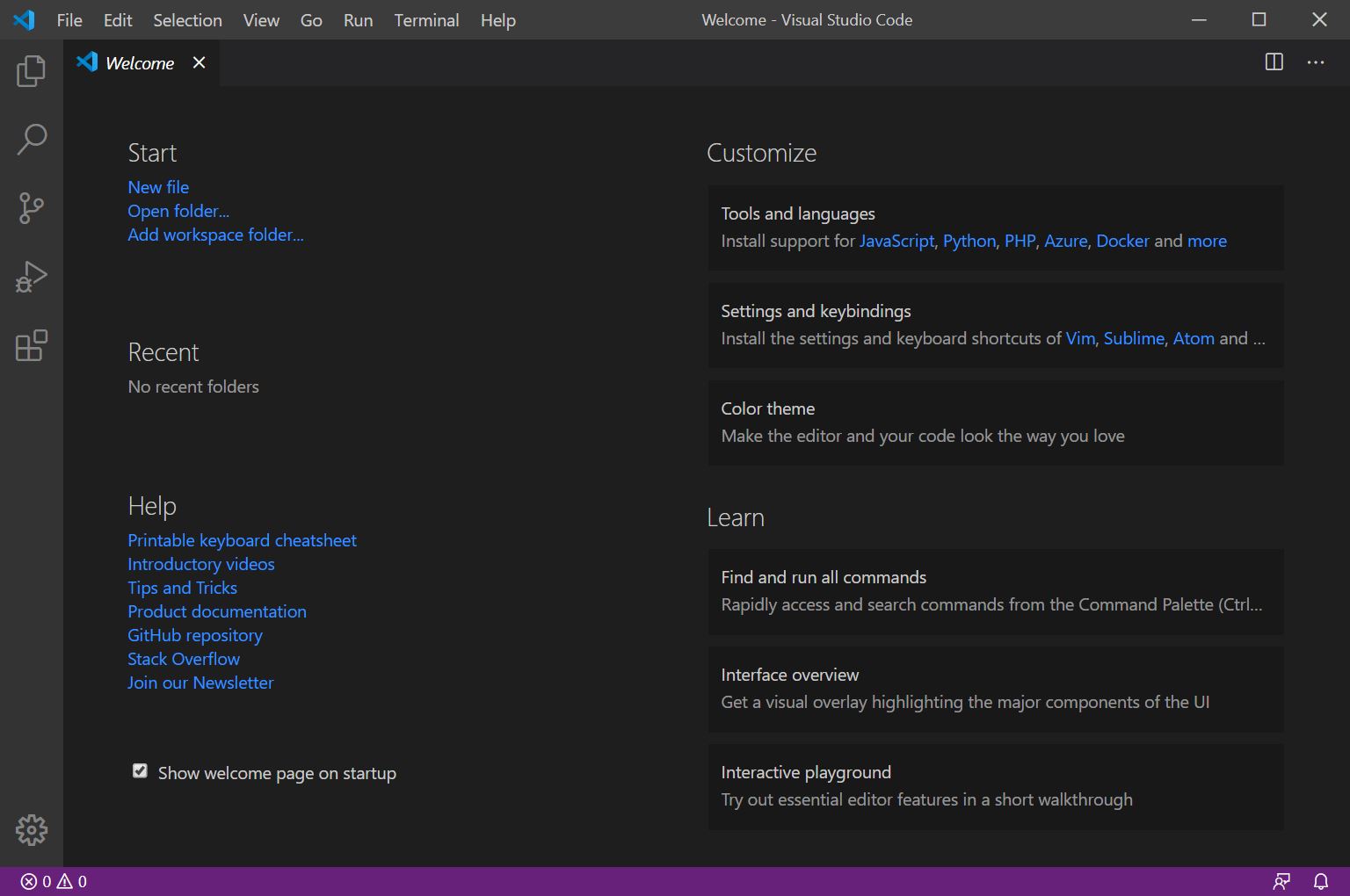Click the Open folder... link
Image resolution: width=1350 pixels, height=896 pixels.
pos(178,211)
